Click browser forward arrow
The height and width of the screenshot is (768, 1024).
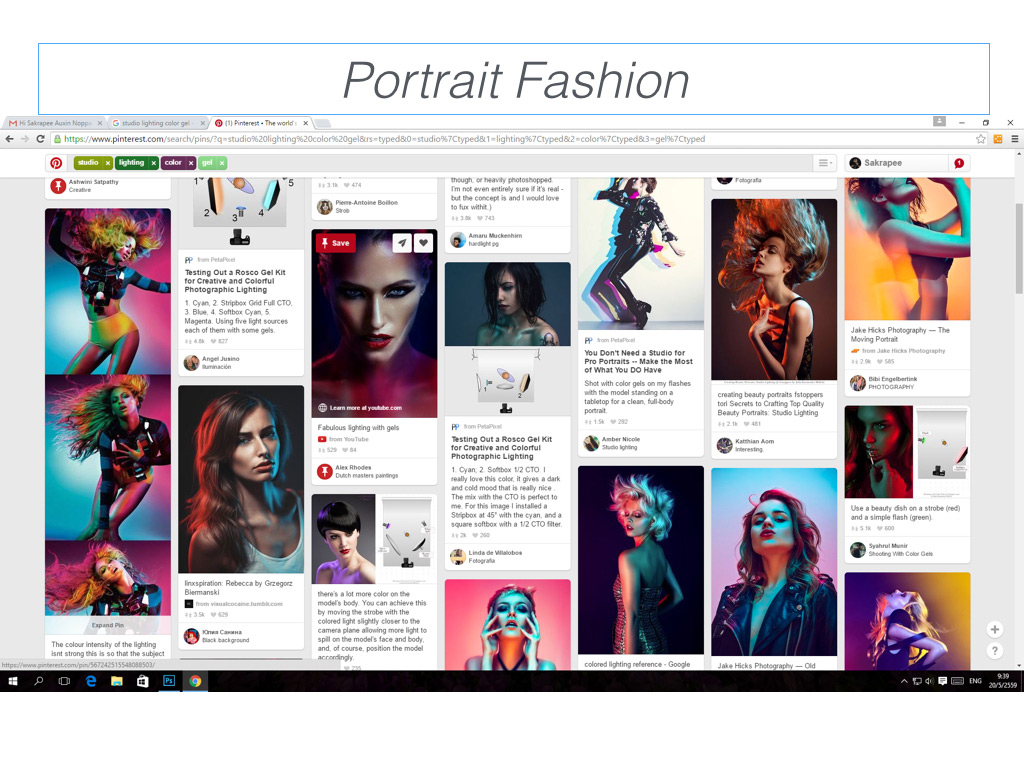point(25,139)
